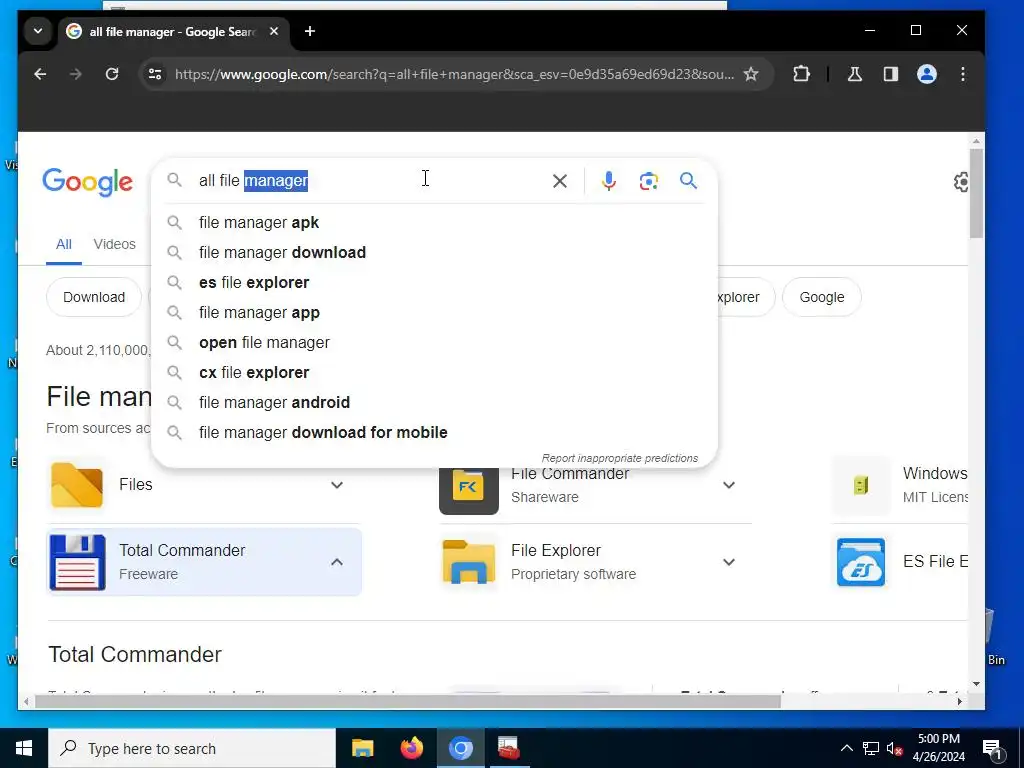This screenshot has height=768, width=1024.
Task: Open the network tray icon
Action: point(871,748)
